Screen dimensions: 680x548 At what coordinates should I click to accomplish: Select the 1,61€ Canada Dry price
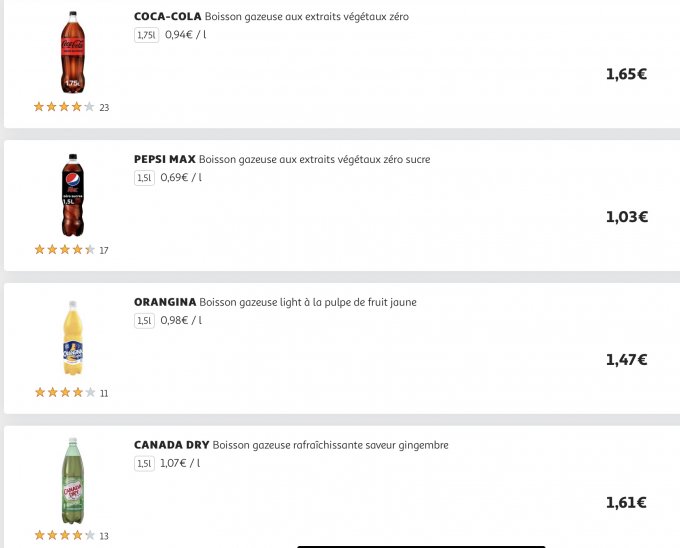click(626, 503)
